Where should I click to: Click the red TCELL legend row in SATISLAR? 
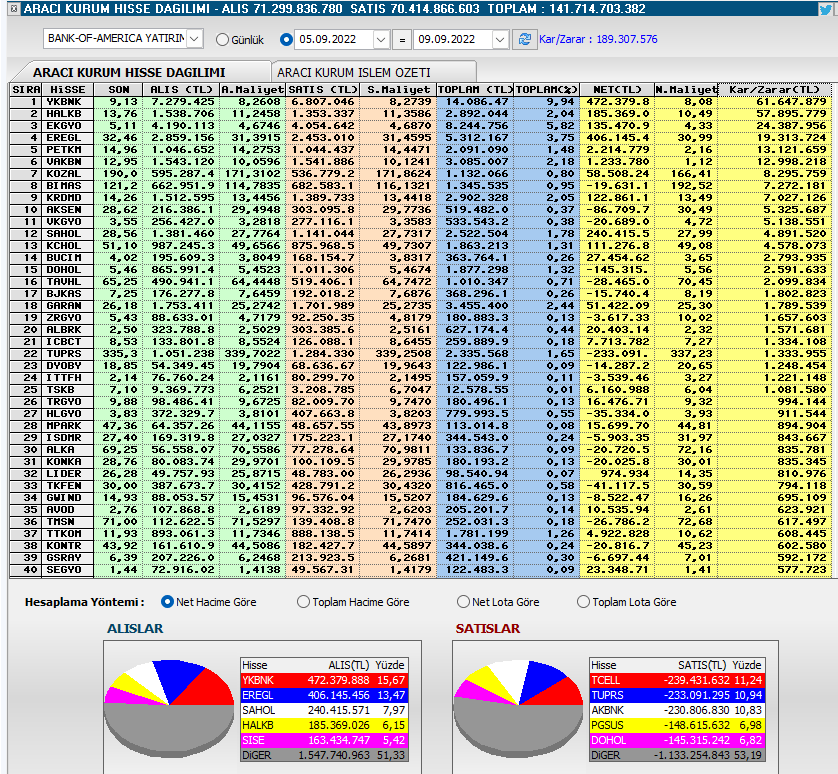(x=677, y=680)
